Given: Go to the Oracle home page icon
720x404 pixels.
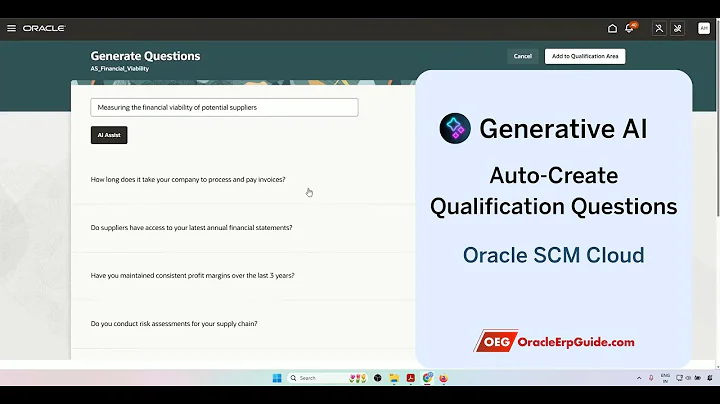Looking at the screenshot, I should pyautogui.click(x=612, y=28).
